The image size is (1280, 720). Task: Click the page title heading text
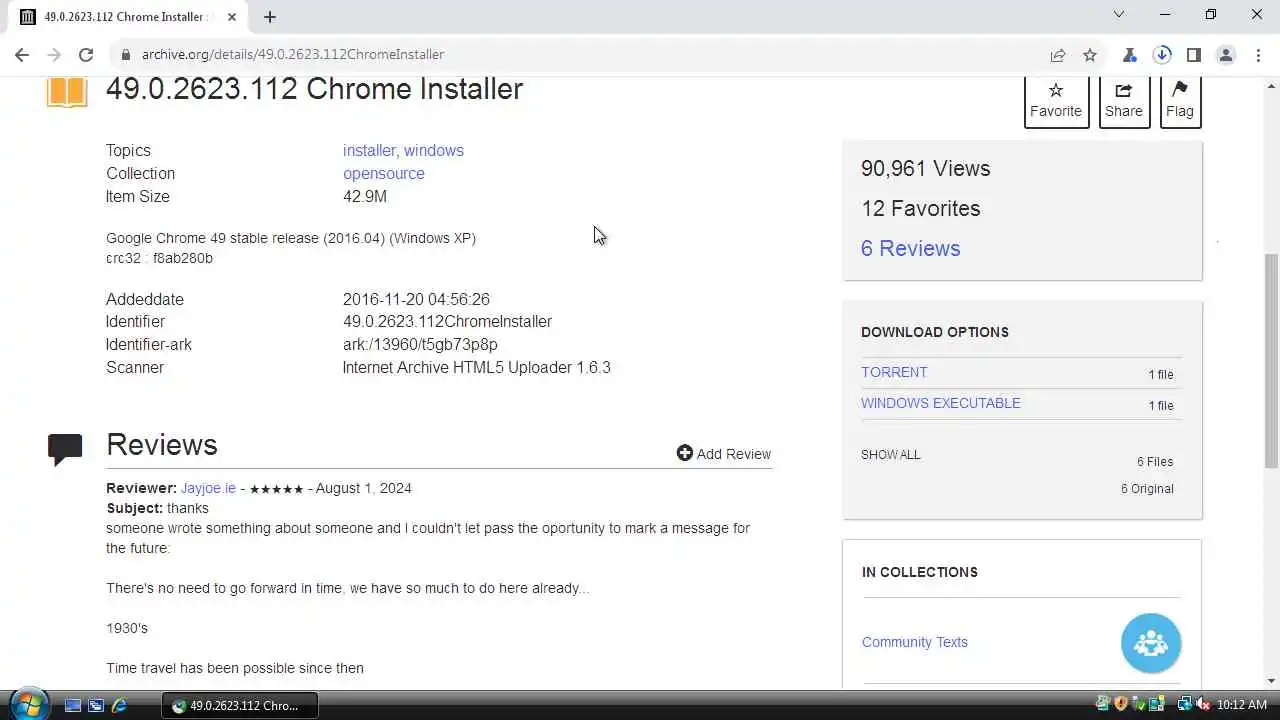[314, 88]
